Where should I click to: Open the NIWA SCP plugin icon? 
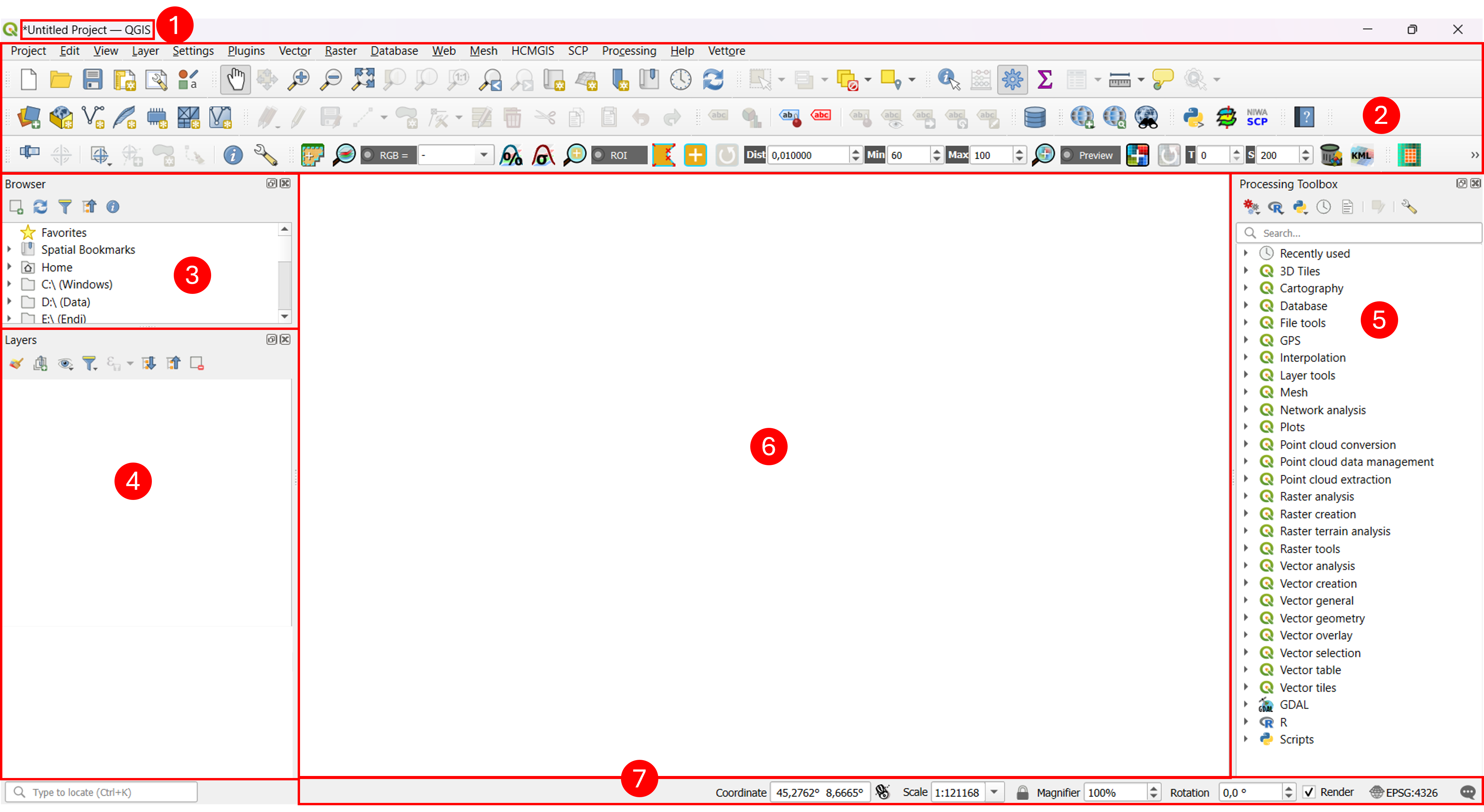(1257, 117)
